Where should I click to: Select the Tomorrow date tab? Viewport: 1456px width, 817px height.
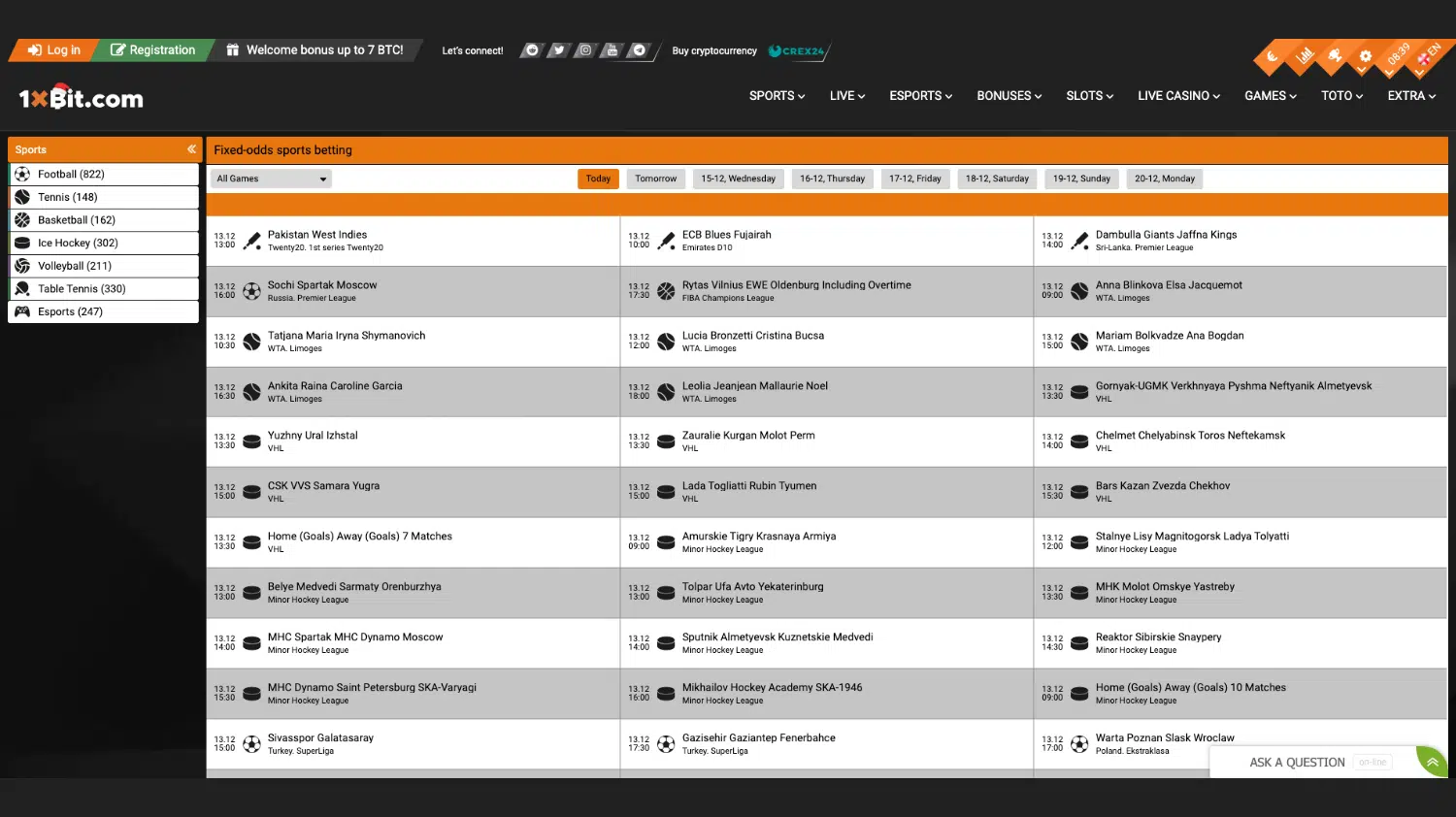655,179
